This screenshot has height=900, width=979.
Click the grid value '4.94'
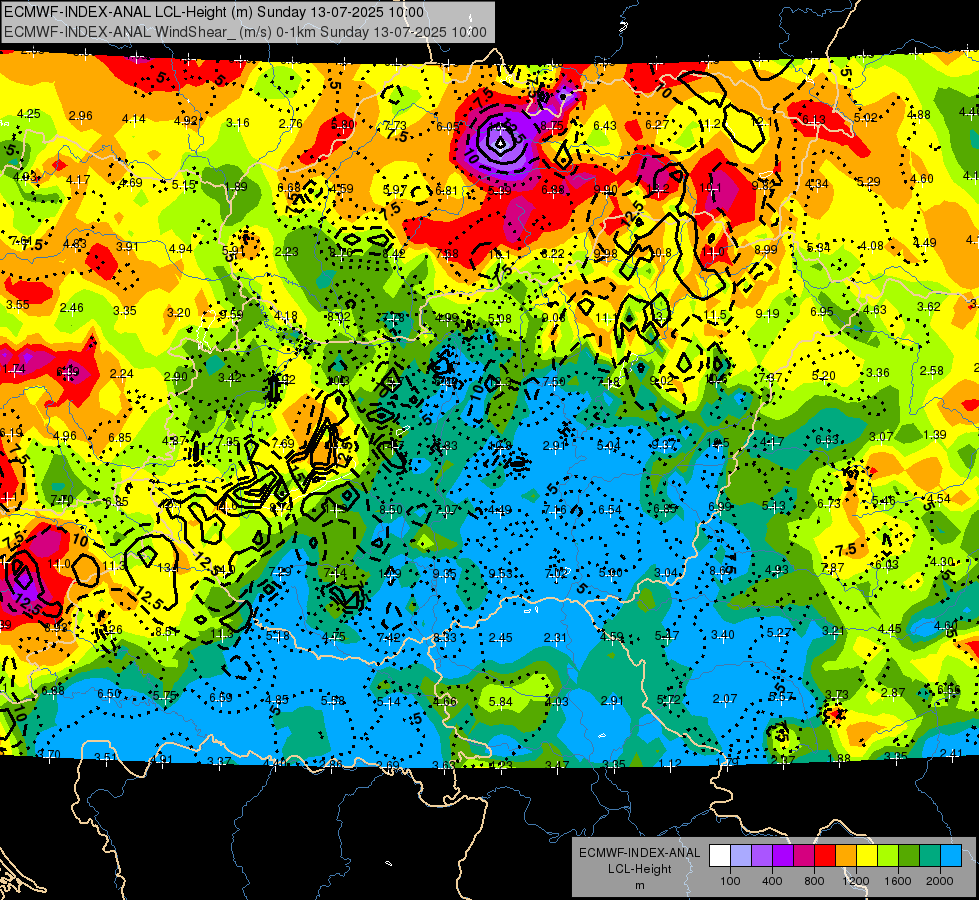point(180,249)
